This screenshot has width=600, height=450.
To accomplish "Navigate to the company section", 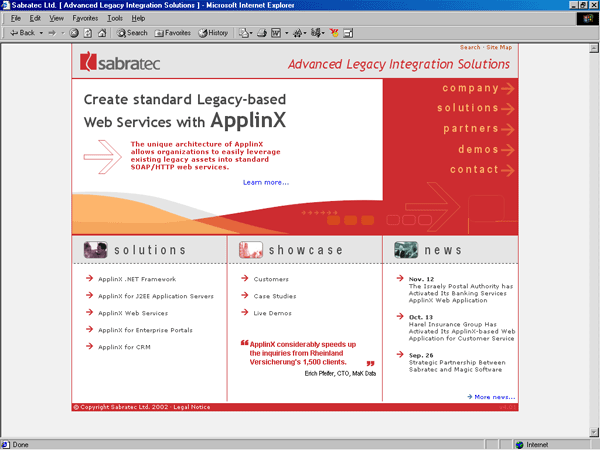I will coord(478,88).
